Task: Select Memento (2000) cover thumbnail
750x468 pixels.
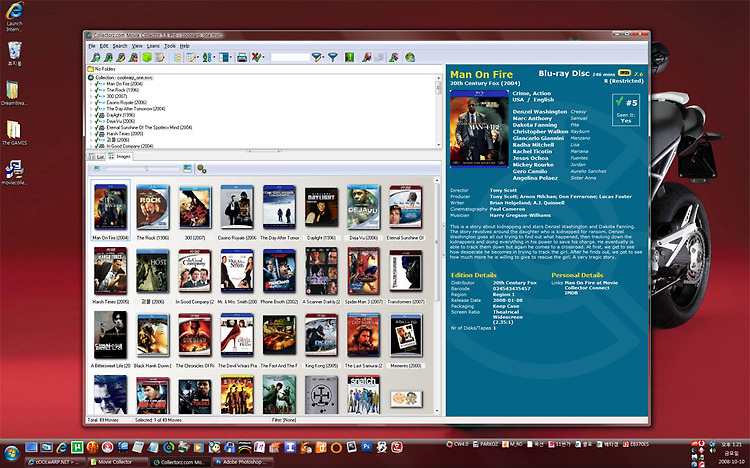Action: click(406, 335)
